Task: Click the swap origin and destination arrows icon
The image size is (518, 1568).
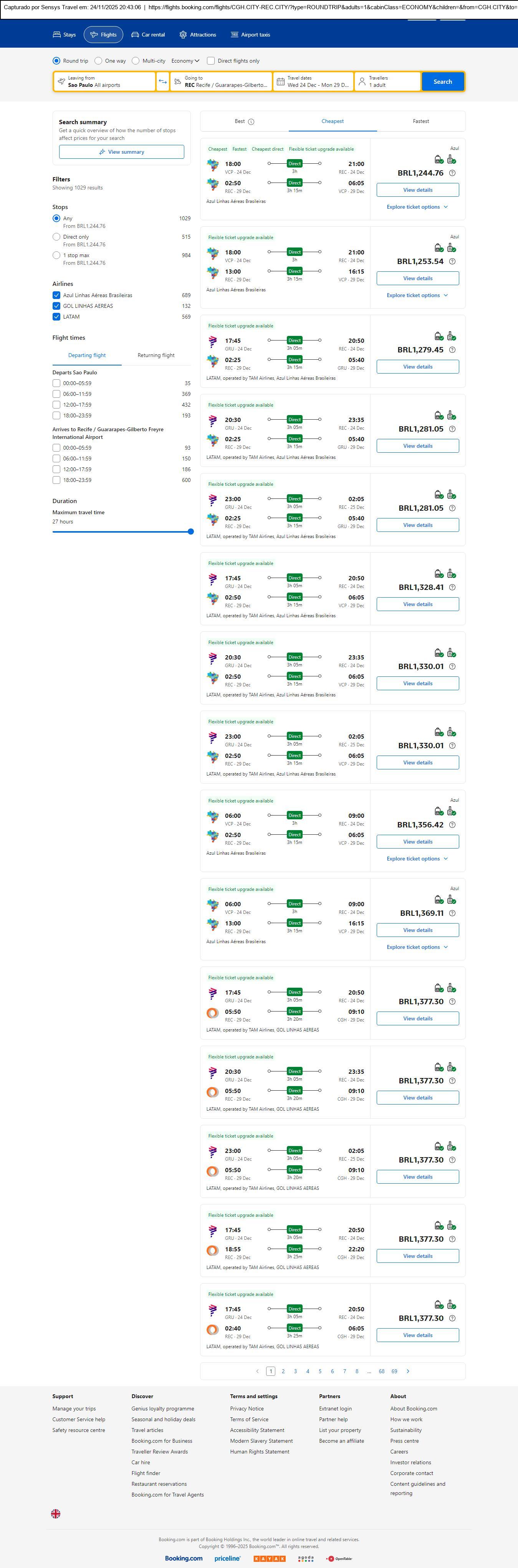Action: coord(162,81)
